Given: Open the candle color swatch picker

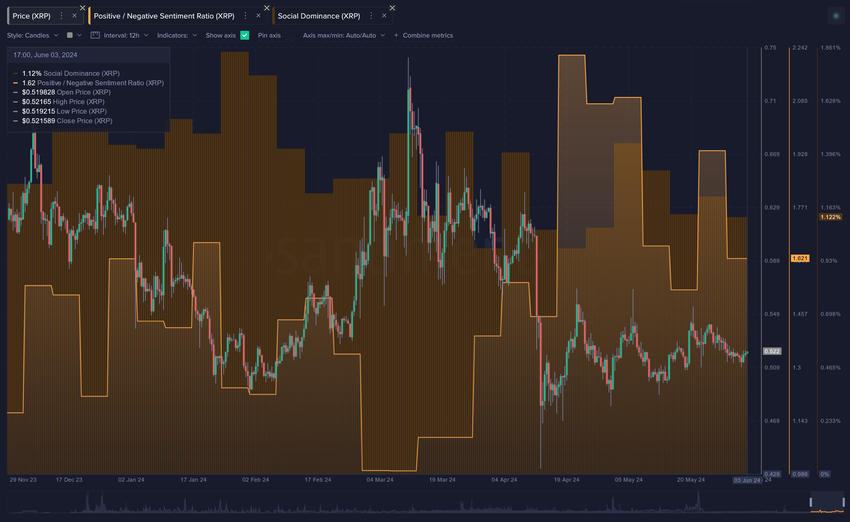Looking at the screenshot, I should (74, 35).
